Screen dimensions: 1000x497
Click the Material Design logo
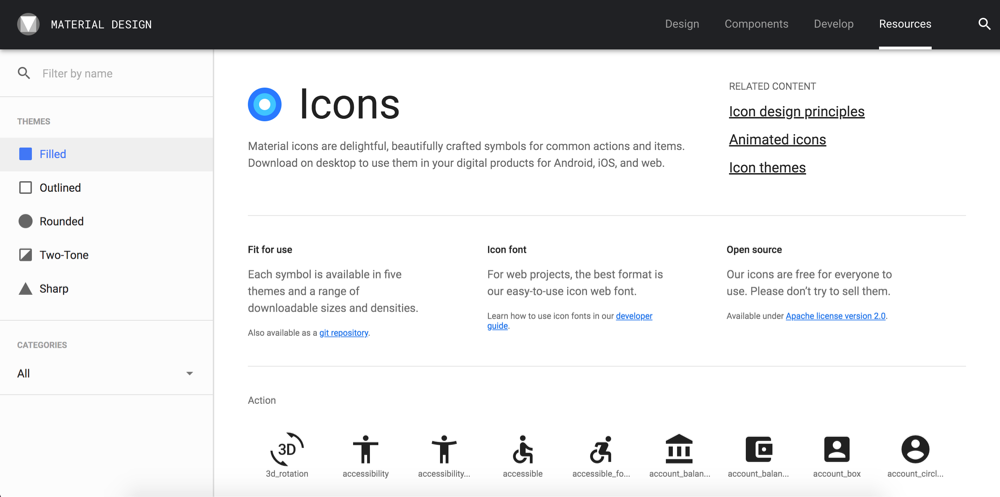click(x=28, y=24)
